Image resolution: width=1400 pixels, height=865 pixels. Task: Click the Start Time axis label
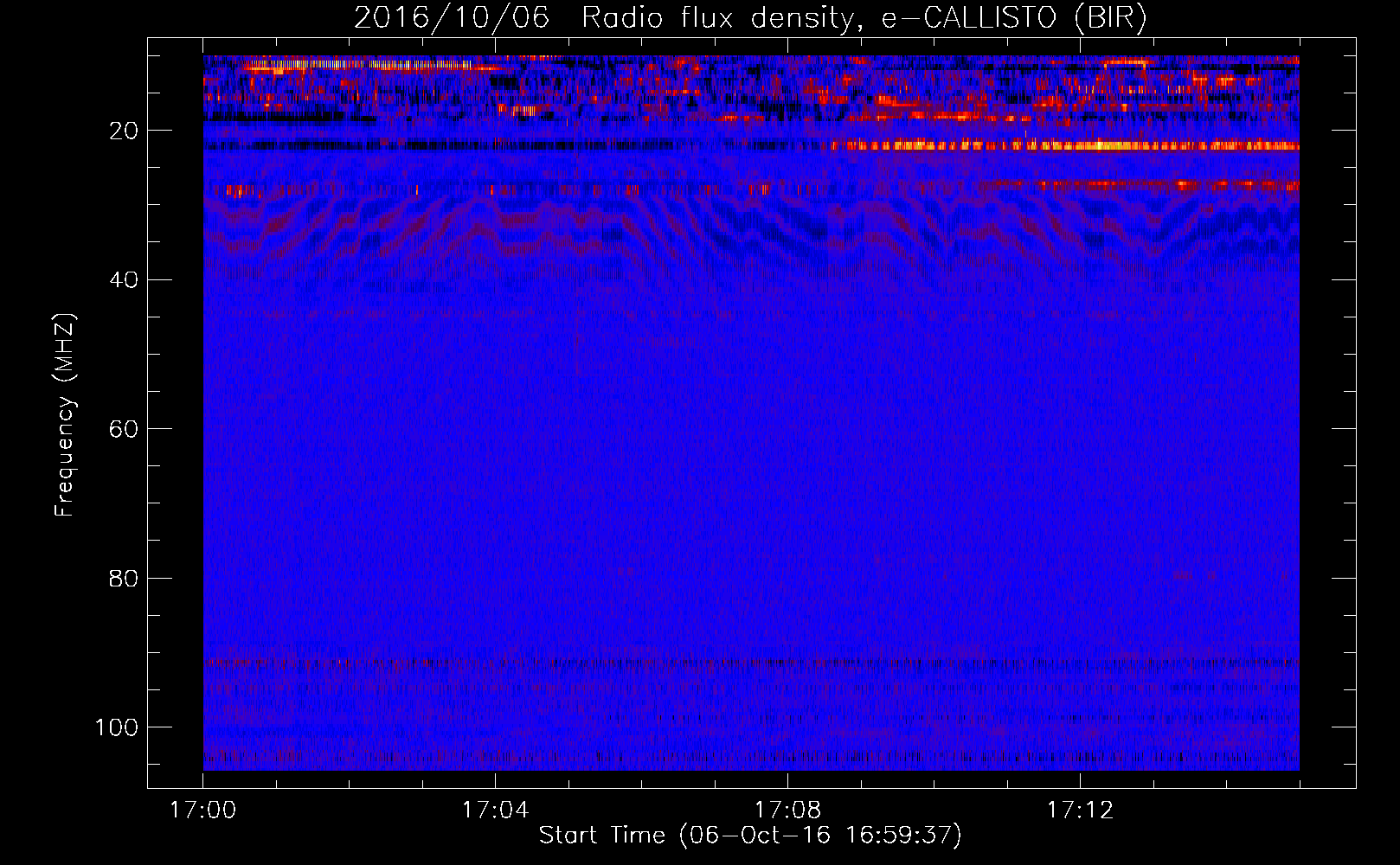pos(750,835)
